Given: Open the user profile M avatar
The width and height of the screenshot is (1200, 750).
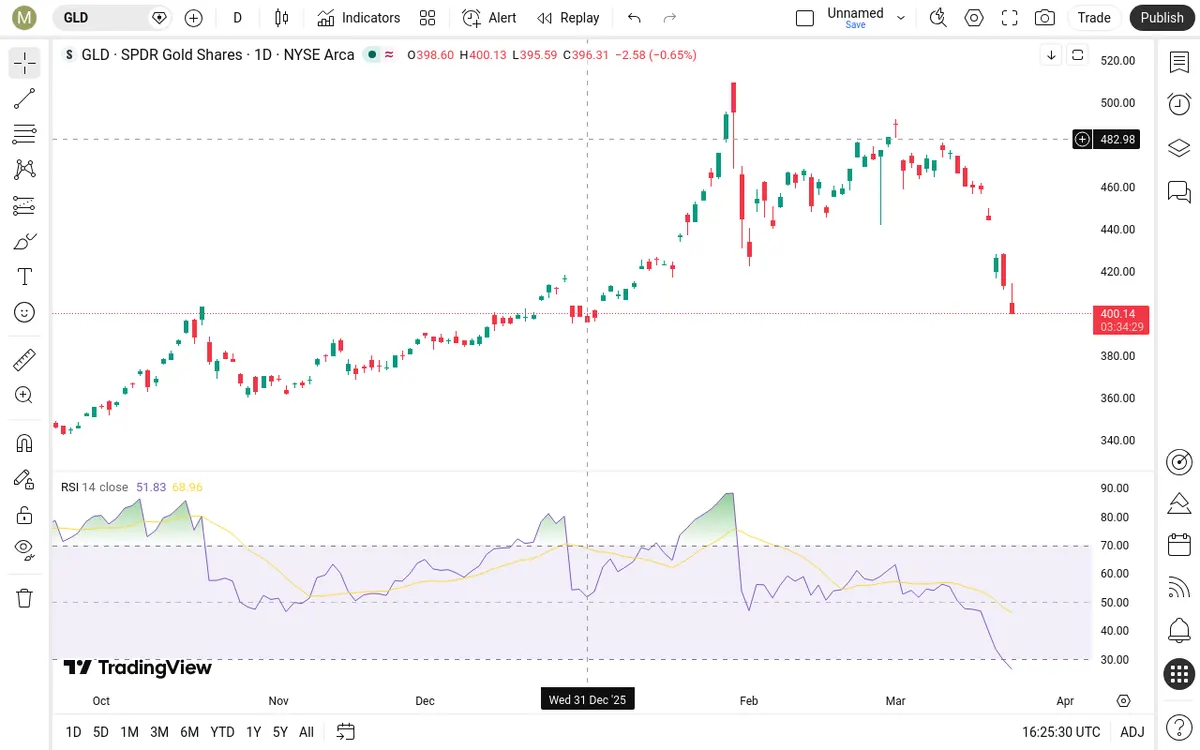Looking at the screenshot, I should pyautogui.click(x=25, y=17).
